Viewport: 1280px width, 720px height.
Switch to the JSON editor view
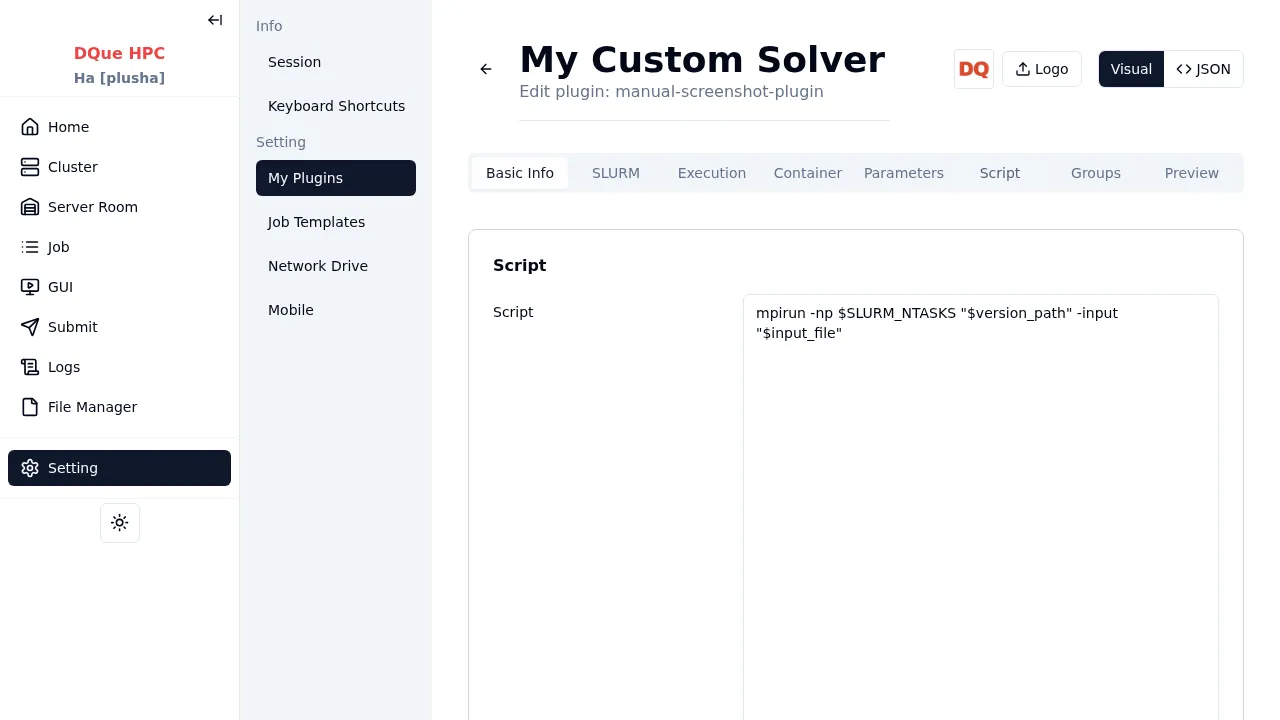[x=1203, y=69]
